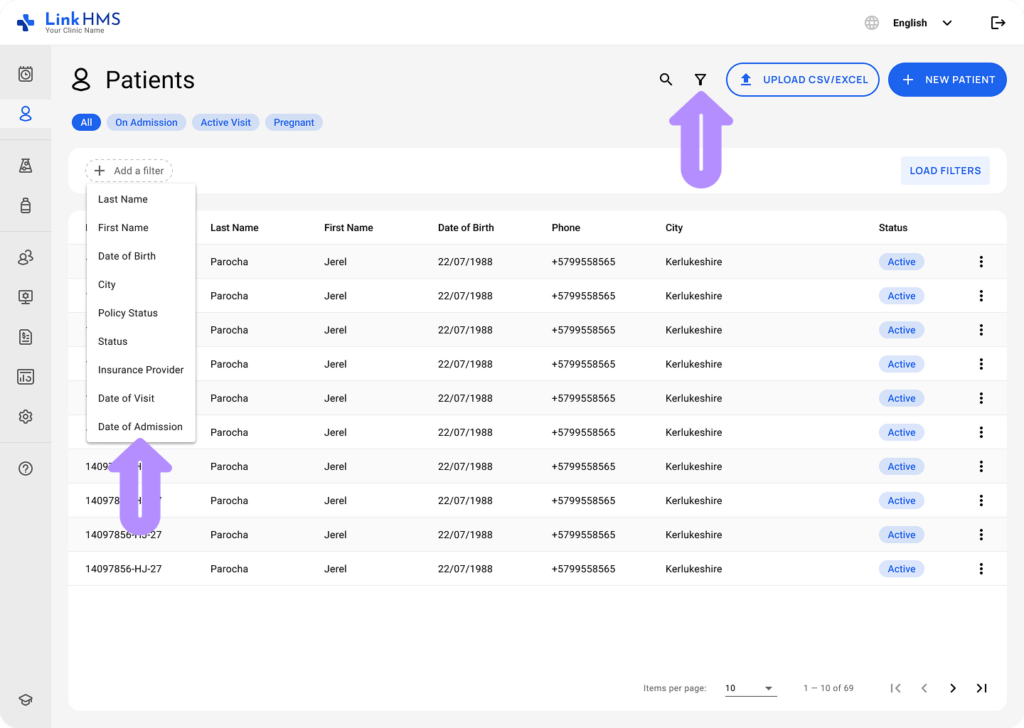Select the All patients chip
Viewport: 1024px width, 728px height.
86,122
